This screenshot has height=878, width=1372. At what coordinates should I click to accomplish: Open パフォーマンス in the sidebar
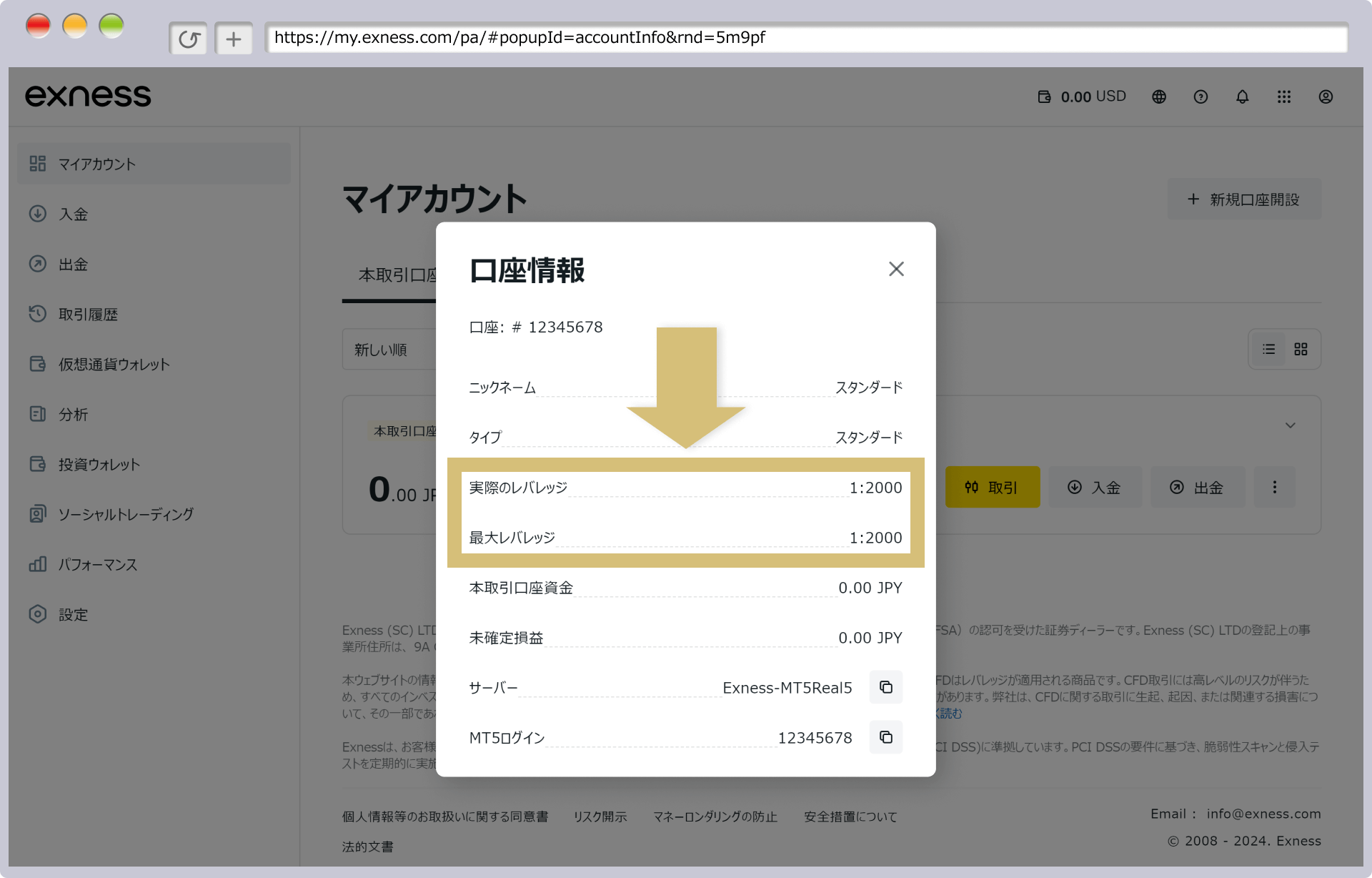coord(154,564)
